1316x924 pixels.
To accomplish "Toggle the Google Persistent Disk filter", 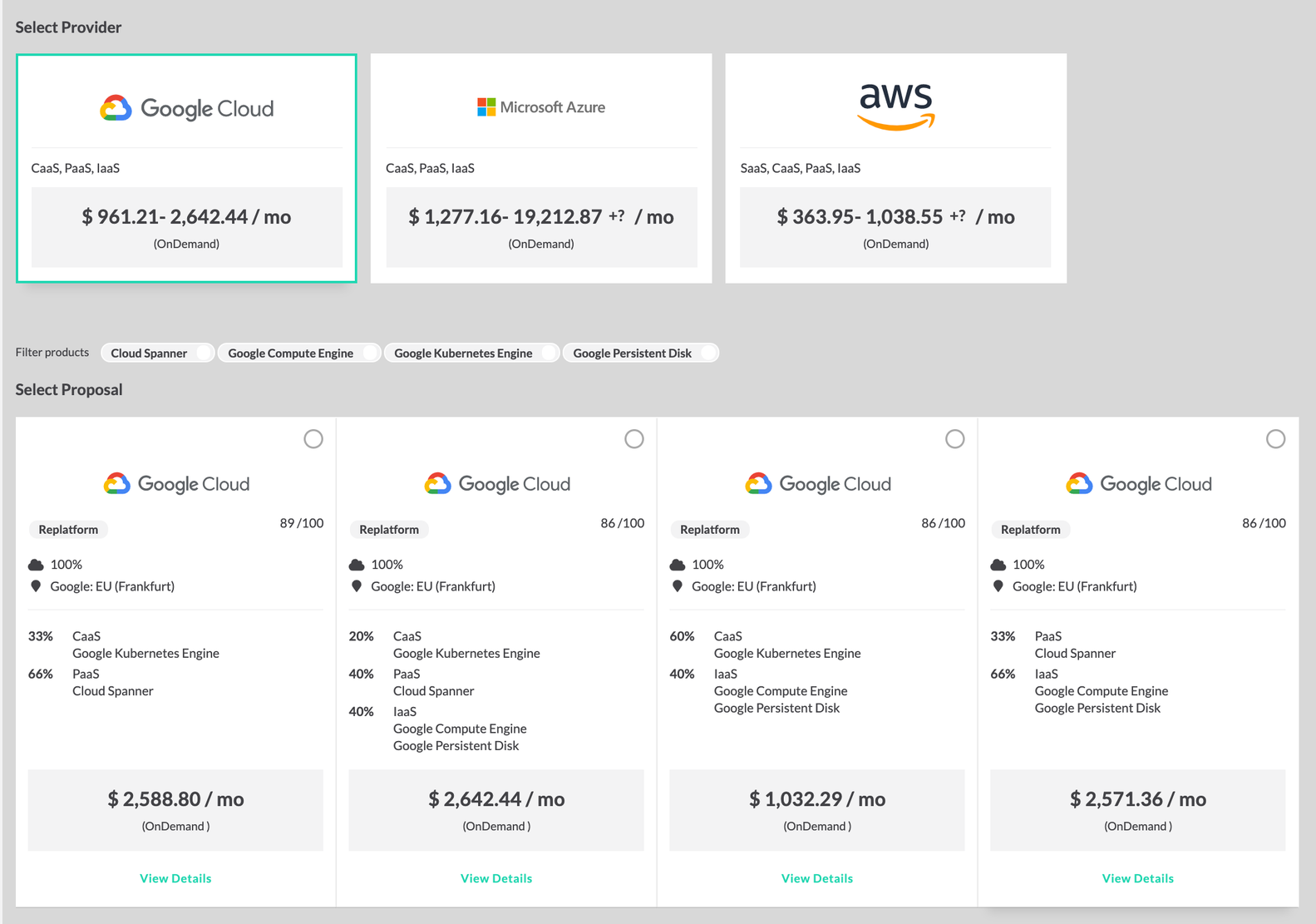I will coord(641,353).
